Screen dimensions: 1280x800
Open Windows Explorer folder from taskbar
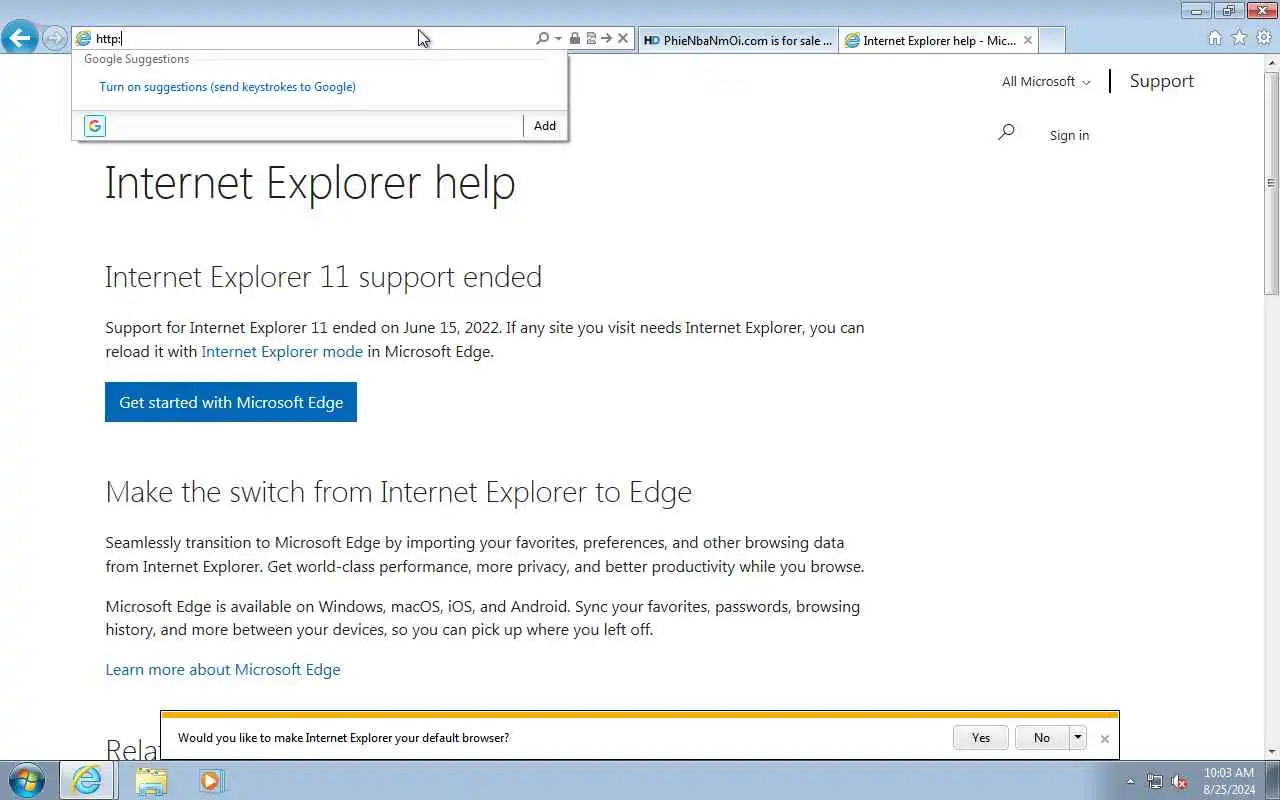[151, 780]
